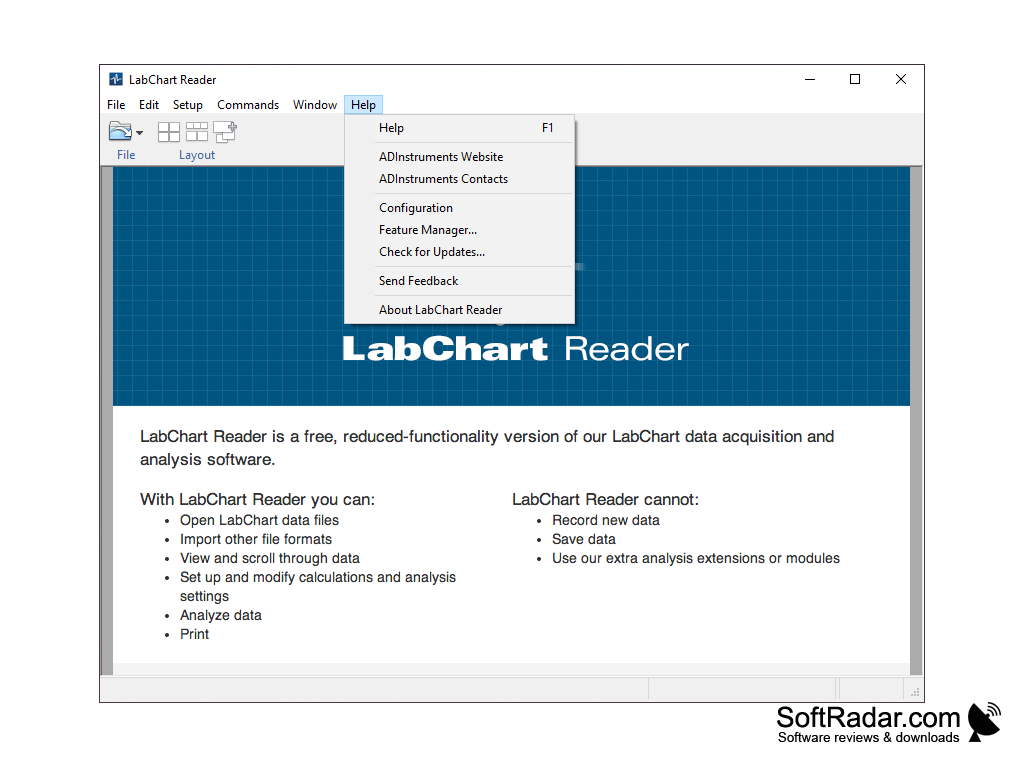Screen dimensions: 1024x768
Task: Click the 'LabChart Reader cannot:' heading
Action: (x=605, y=500)
